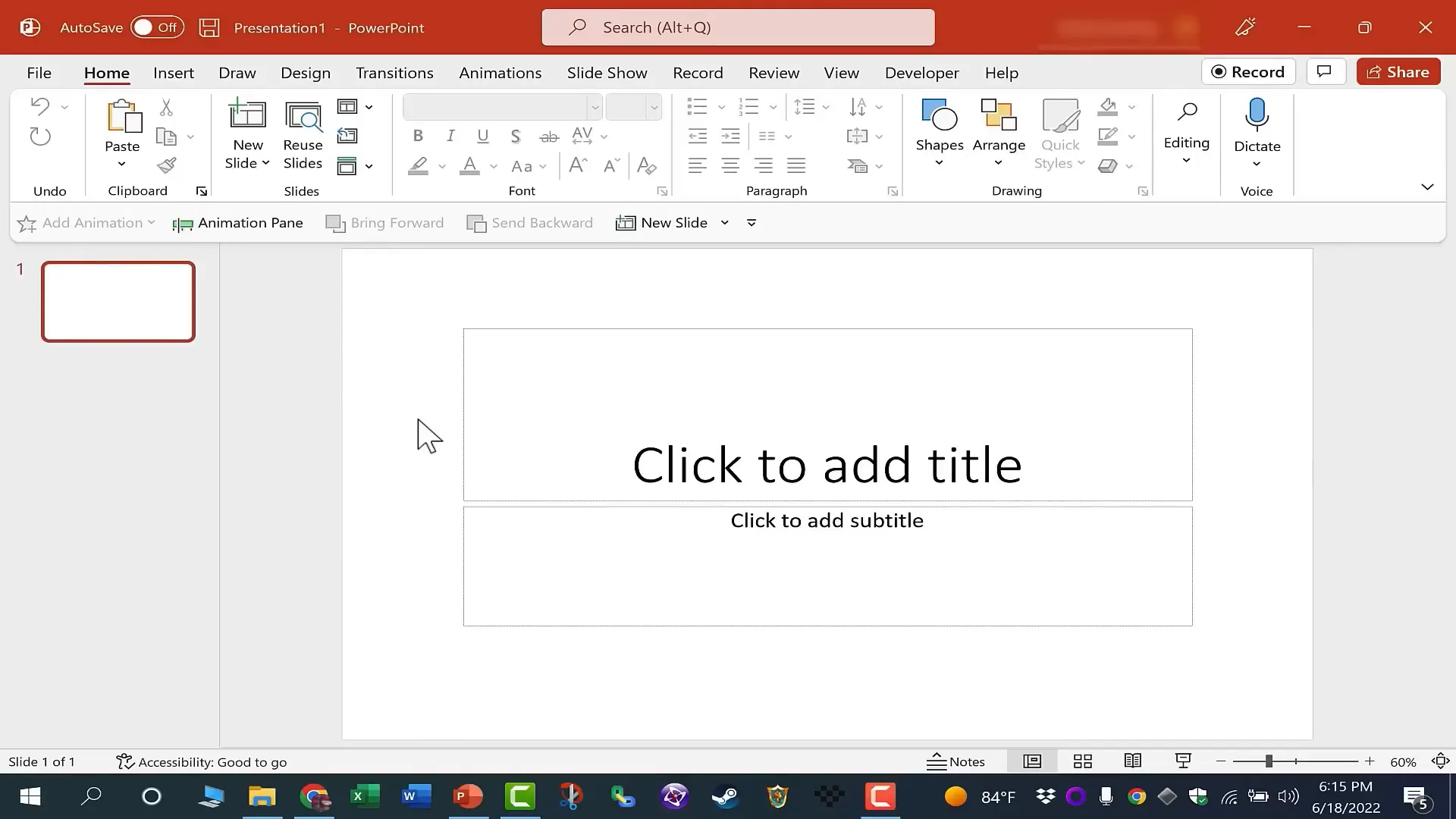Justify text alignment icon
Viewport: 1456px width, 819px height.
tap(796, 165)
